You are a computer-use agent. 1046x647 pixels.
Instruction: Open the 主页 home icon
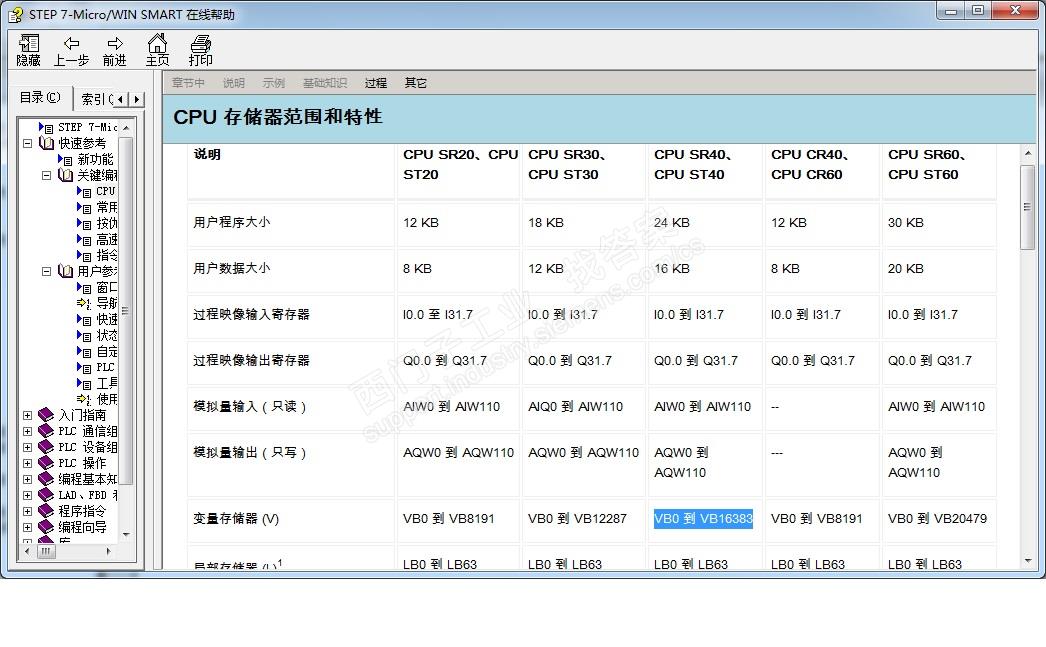tap(157, 50)
